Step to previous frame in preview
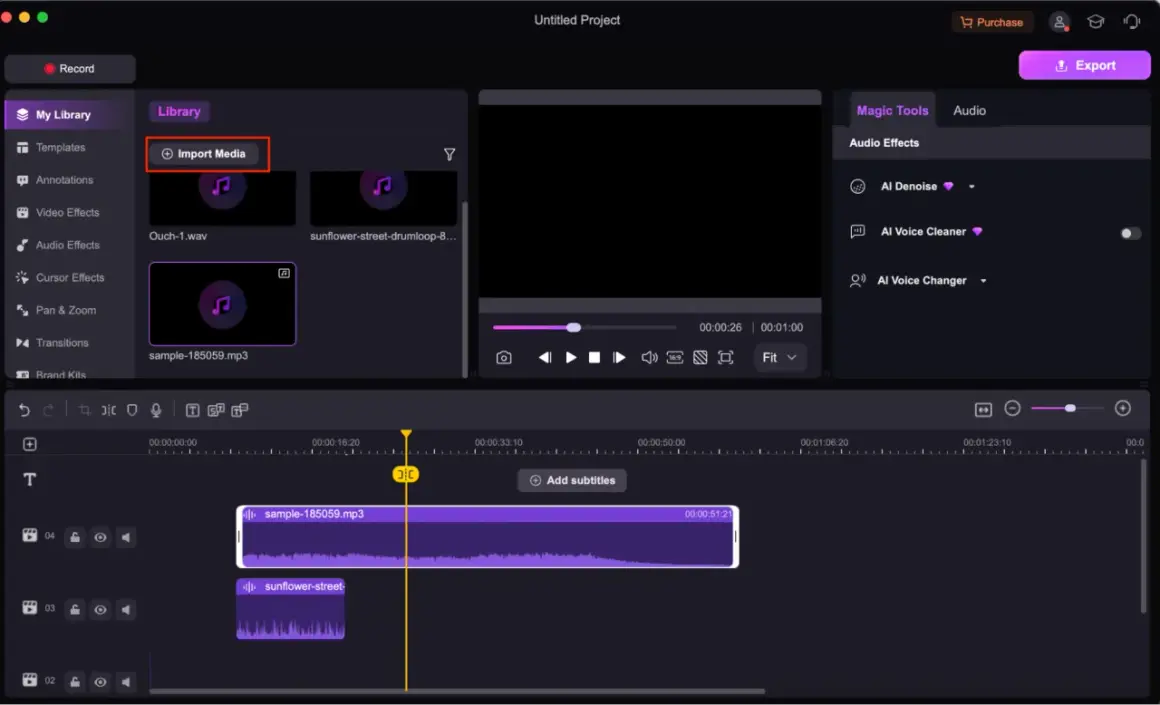The height and width of the screenshot is (705, 1160). [544, 357]
